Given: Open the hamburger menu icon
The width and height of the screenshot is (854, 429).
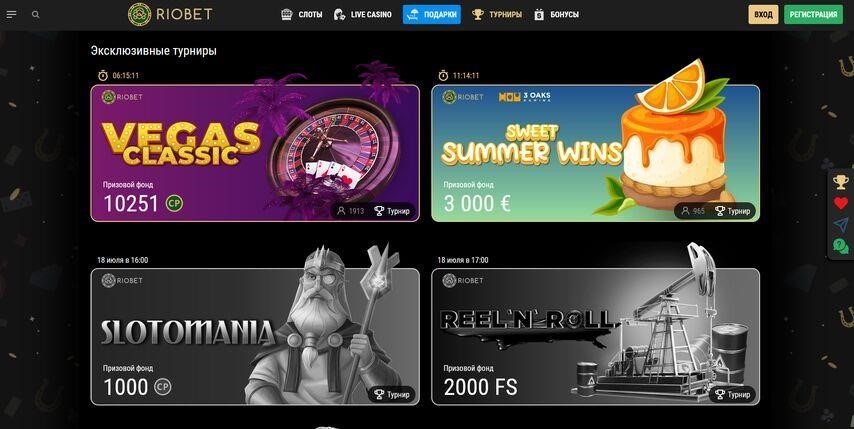Looking at the screenshot, I should tap(11, 15).
